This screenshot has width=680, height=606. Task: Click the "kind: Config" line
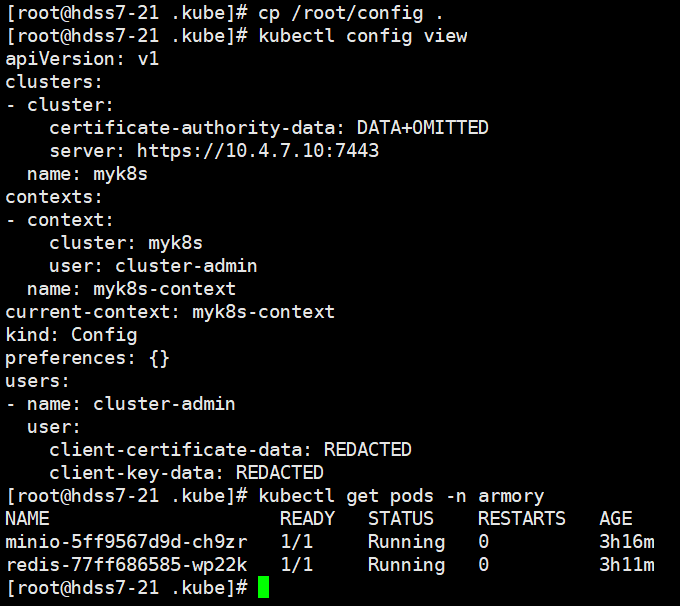[71, 335]
